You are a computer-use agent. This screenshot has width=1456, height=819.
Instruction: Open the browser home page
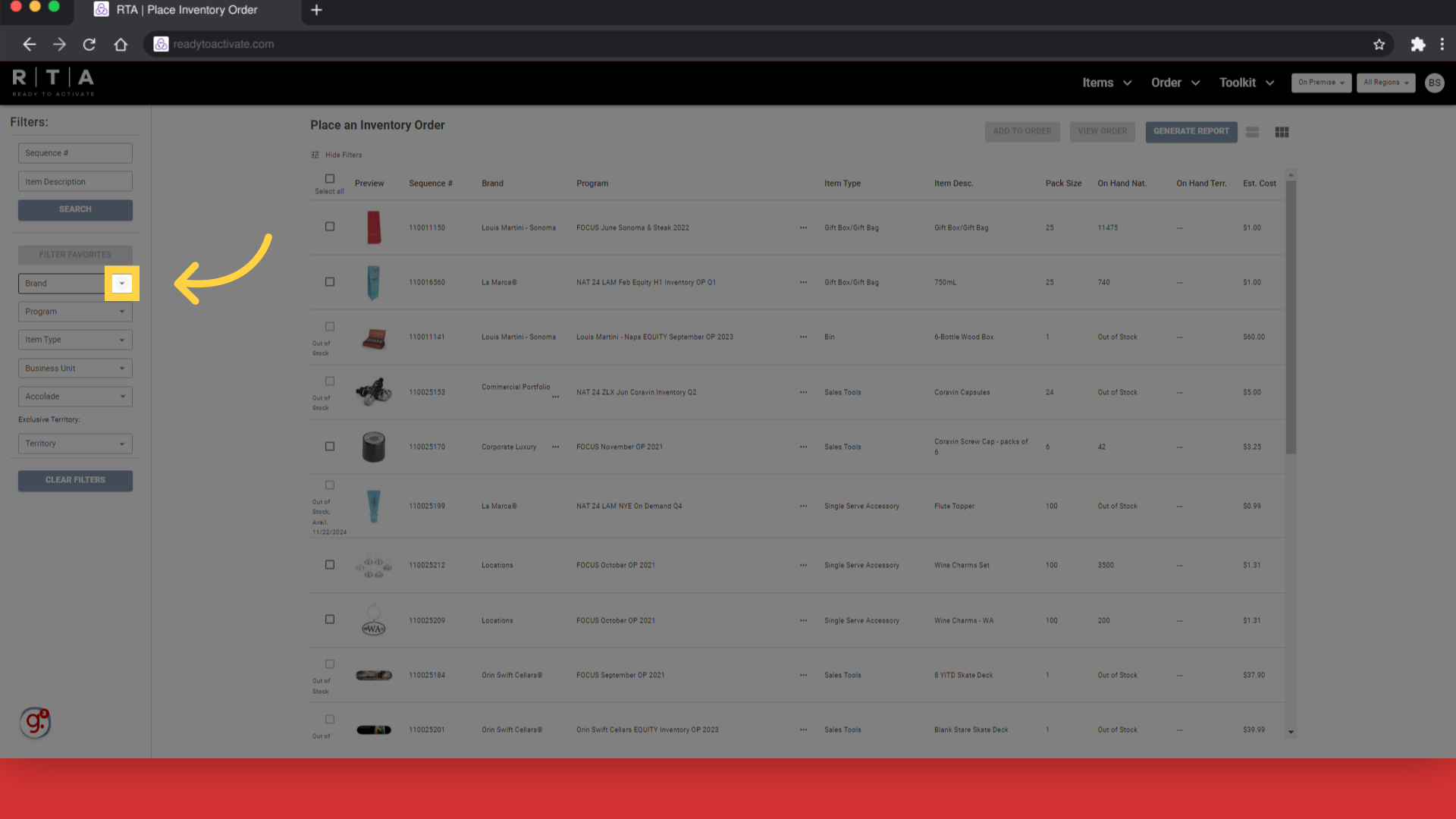[121, 44]
